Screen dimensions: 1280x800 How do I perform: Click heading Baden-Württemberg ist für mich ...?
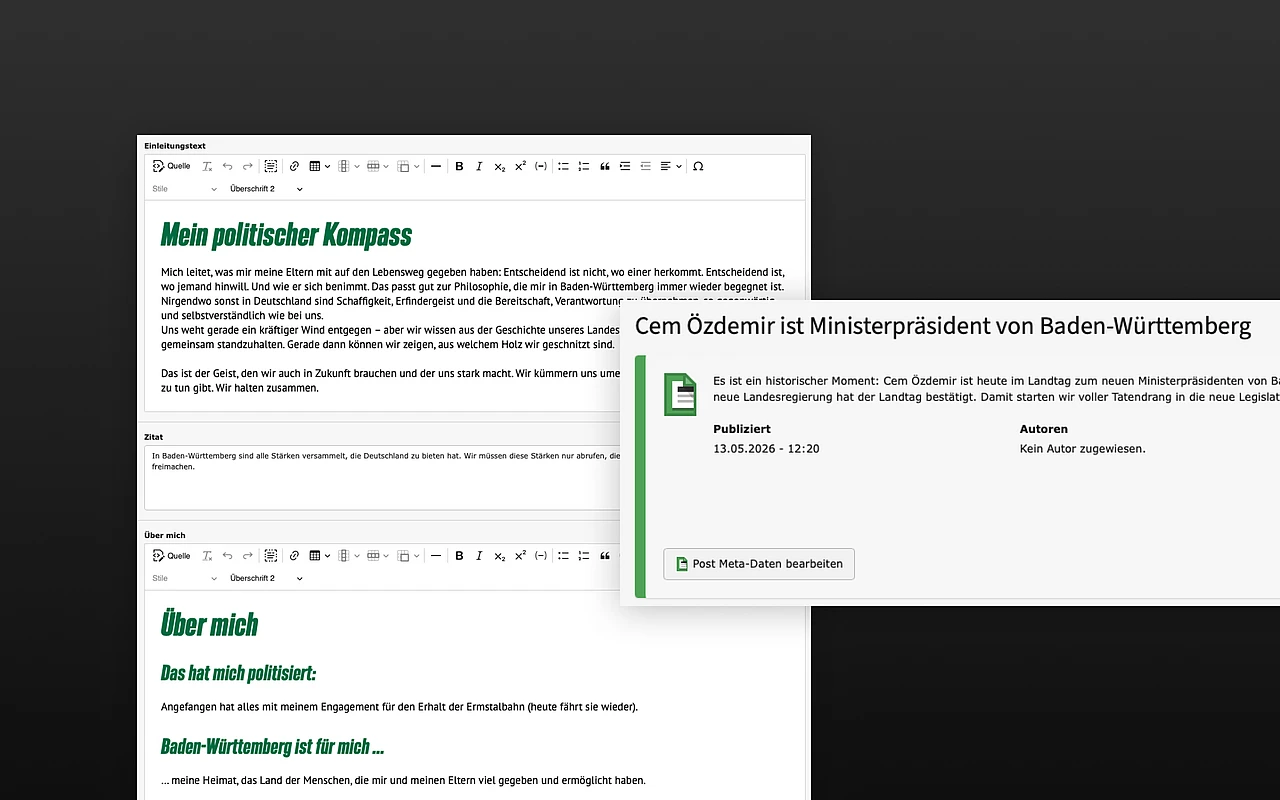(272, 746)
